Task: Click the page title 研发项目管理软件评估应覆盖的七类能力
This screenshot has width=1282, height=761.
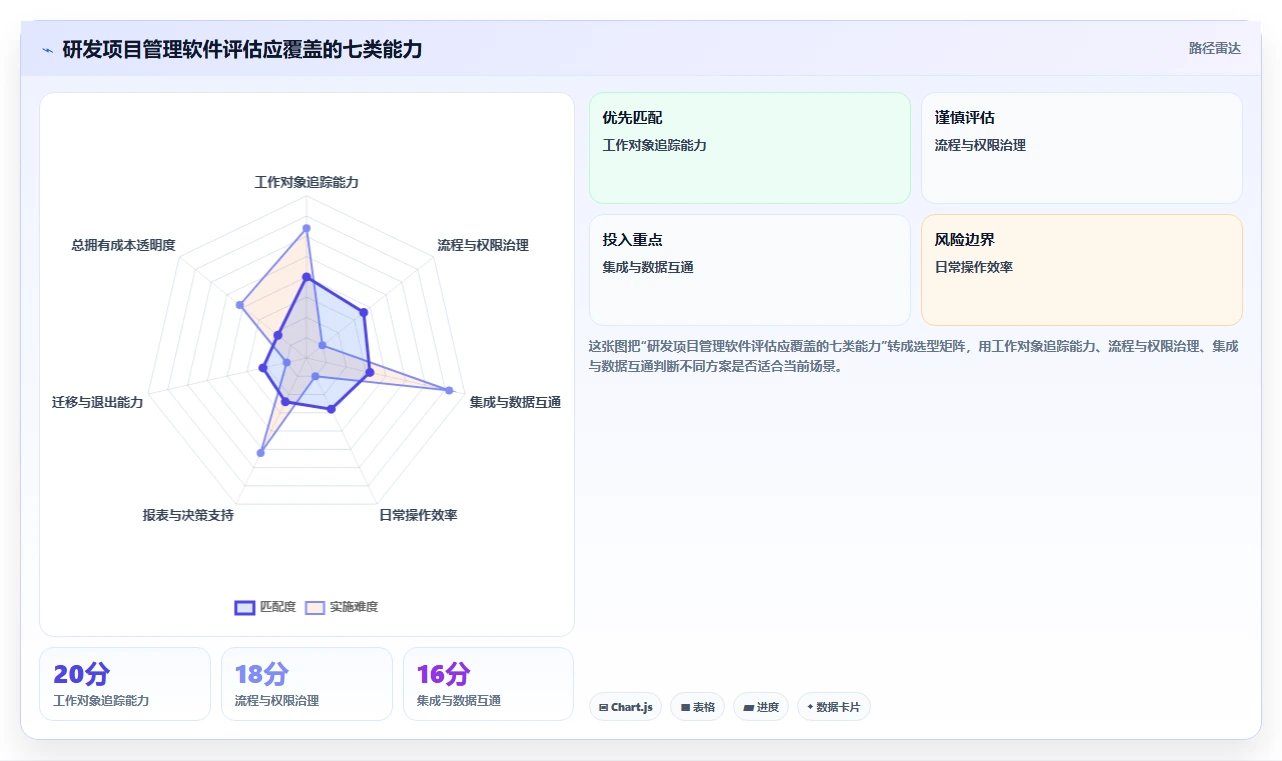Action: tap(242, 49)
